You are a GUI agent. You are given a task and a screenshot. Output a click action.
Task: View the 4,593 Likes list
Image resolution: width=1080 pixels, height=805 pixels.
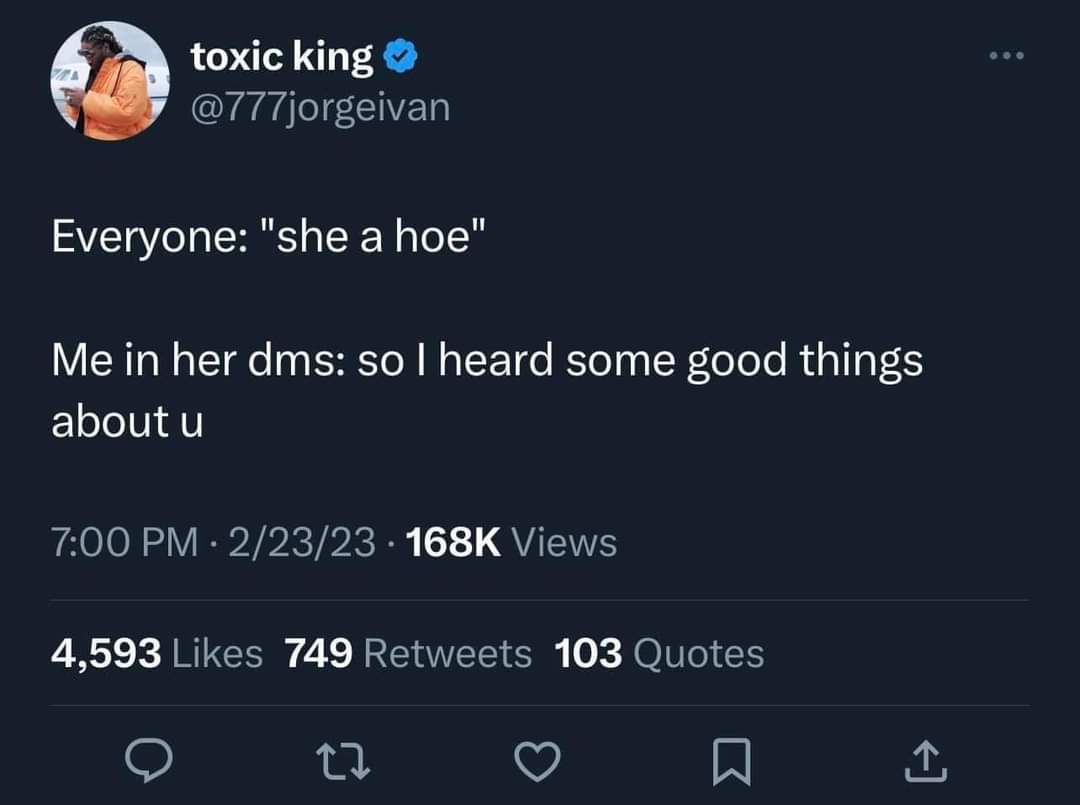[157, 653]
